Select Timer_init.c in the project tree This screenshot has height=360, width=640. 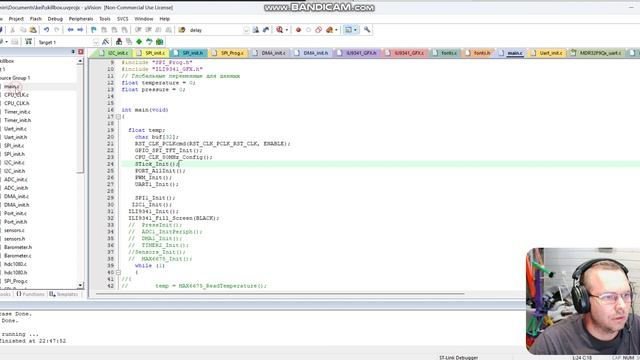click(x=17, y=112)
